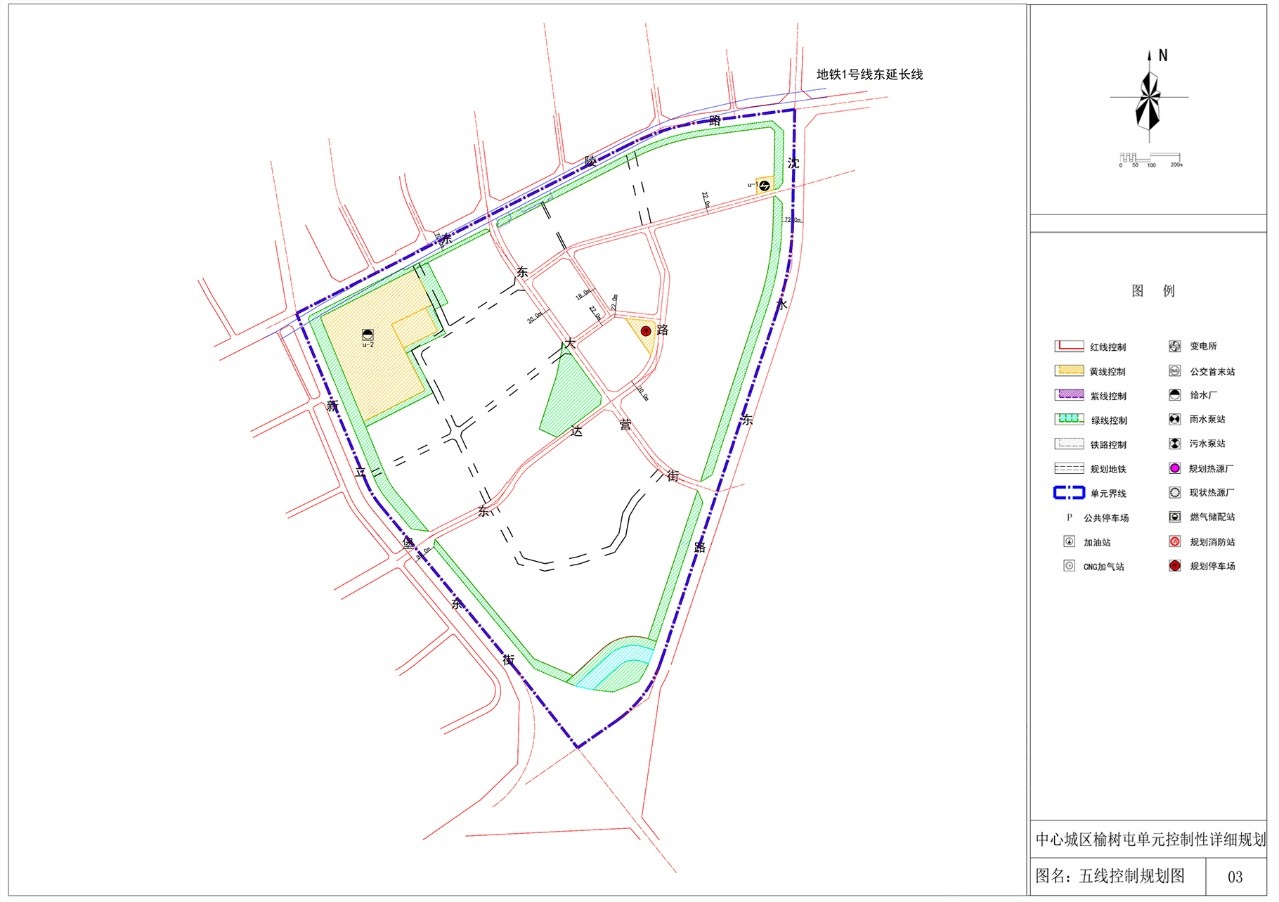Select the 污水泵站 legend symbol
Viewport: 1279px width, 902px height.
(x=1174, y=444)
